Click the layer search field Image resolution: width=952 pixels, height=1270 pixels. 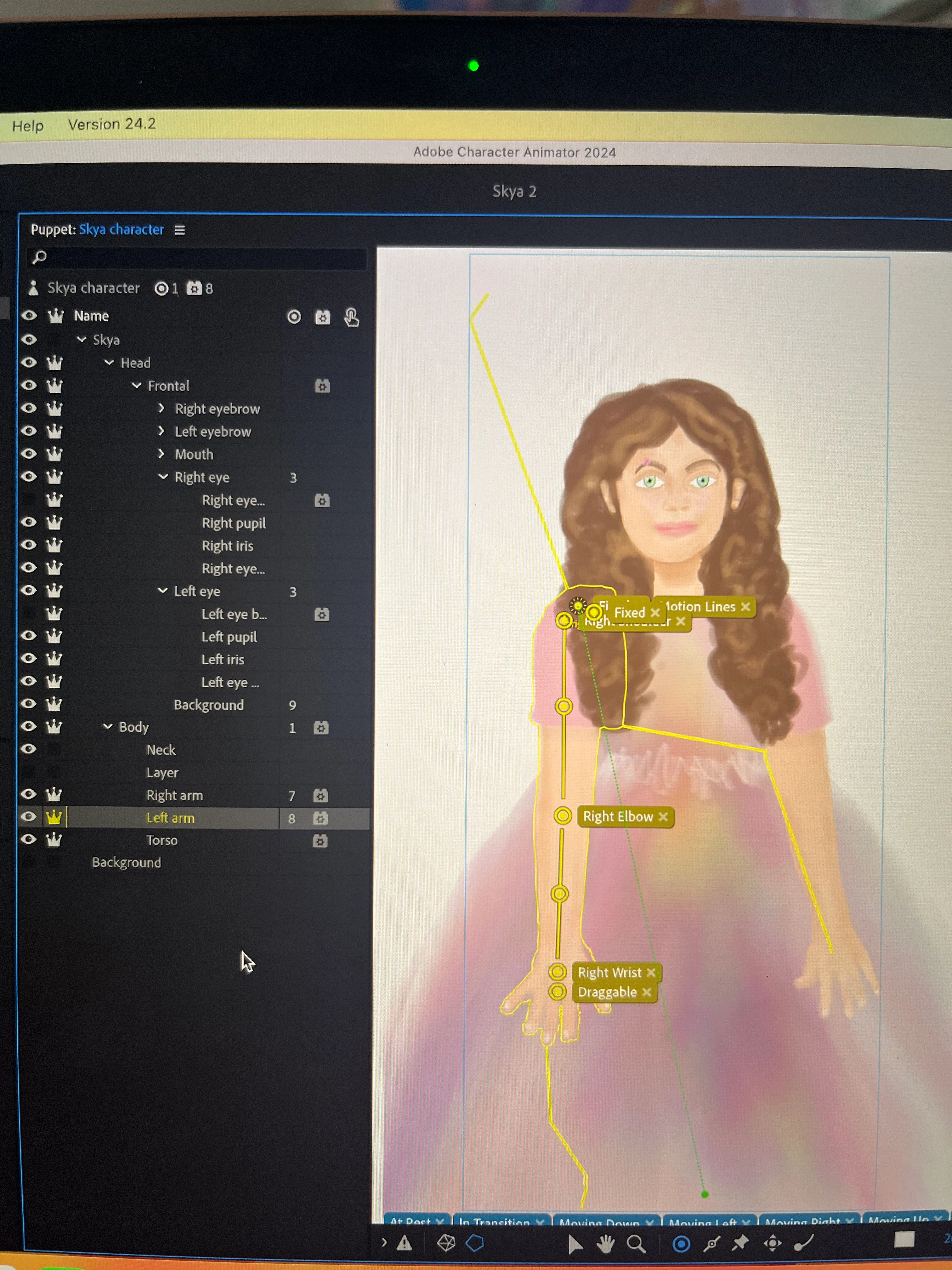click(195, 258)
